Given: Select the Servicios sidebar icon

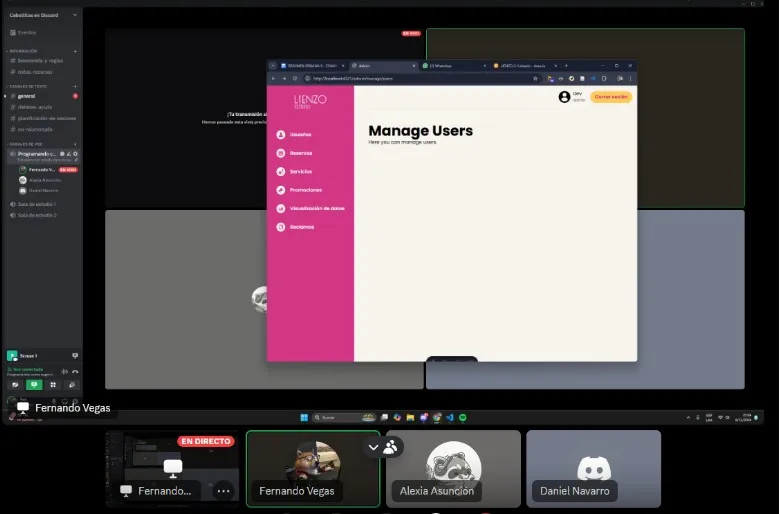Looking at the screenshot, I should coord(300,171).
